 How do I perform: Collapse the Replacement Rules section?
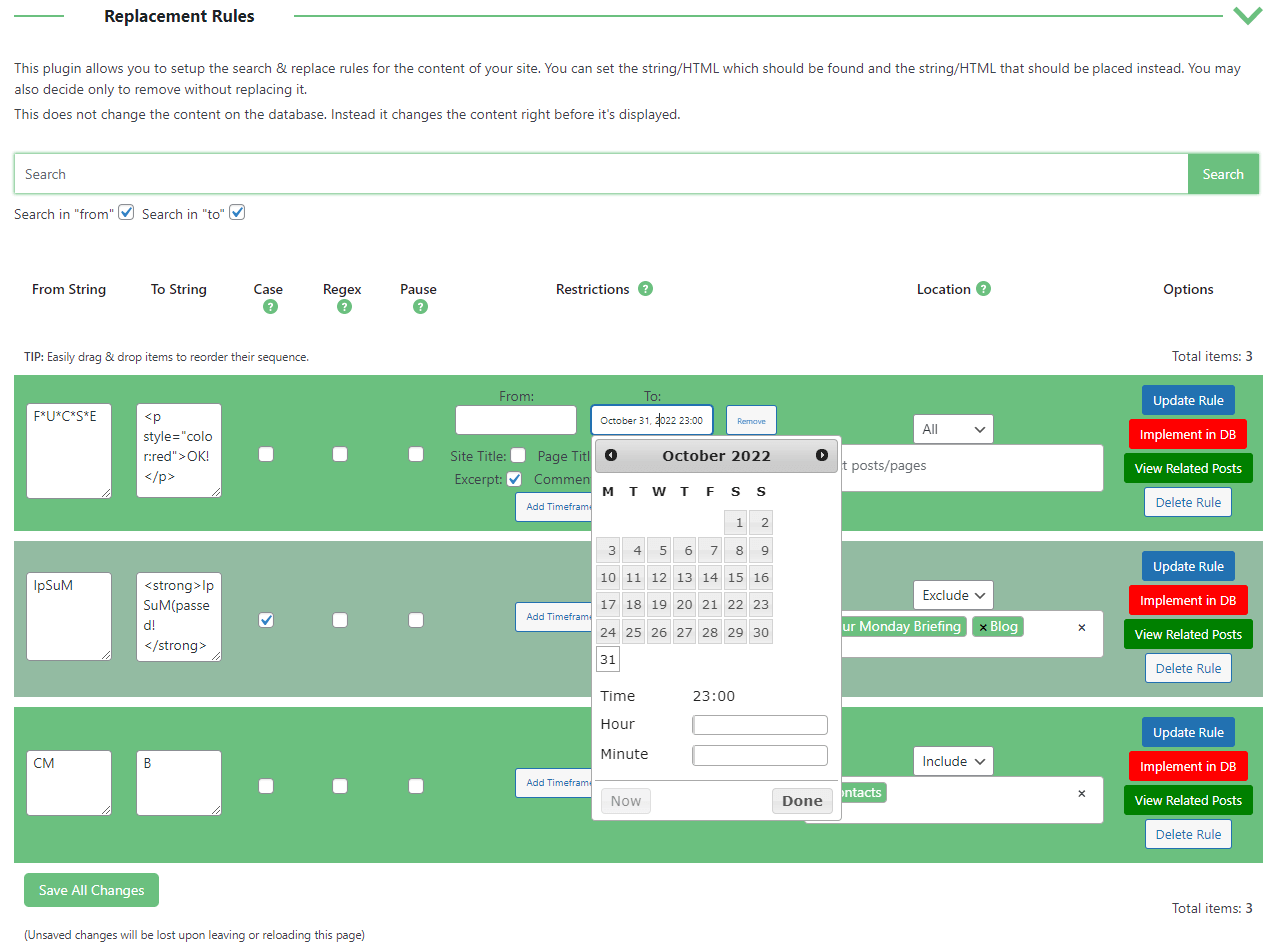[x=1246, y=16]
